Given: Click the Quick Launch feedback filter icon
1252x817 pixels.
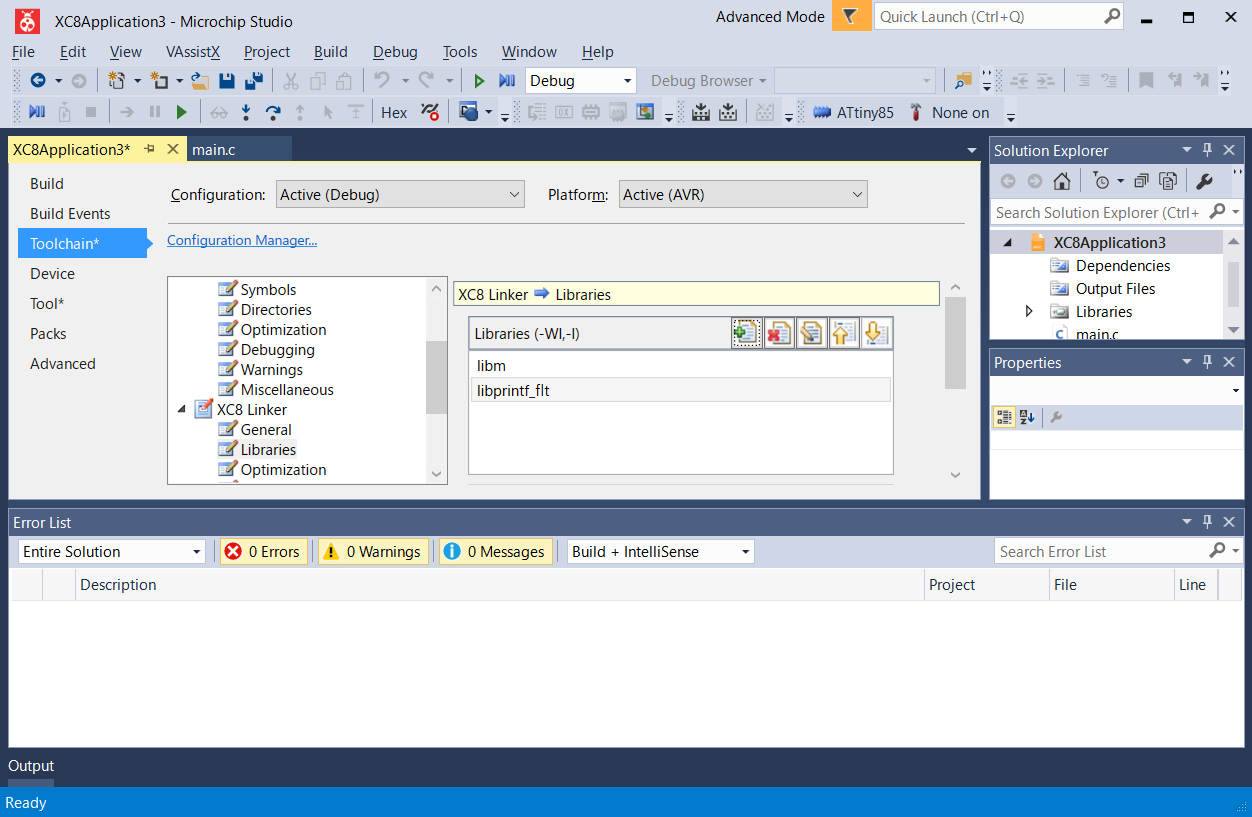Looking at the screenshot, I should coord(851,16).
